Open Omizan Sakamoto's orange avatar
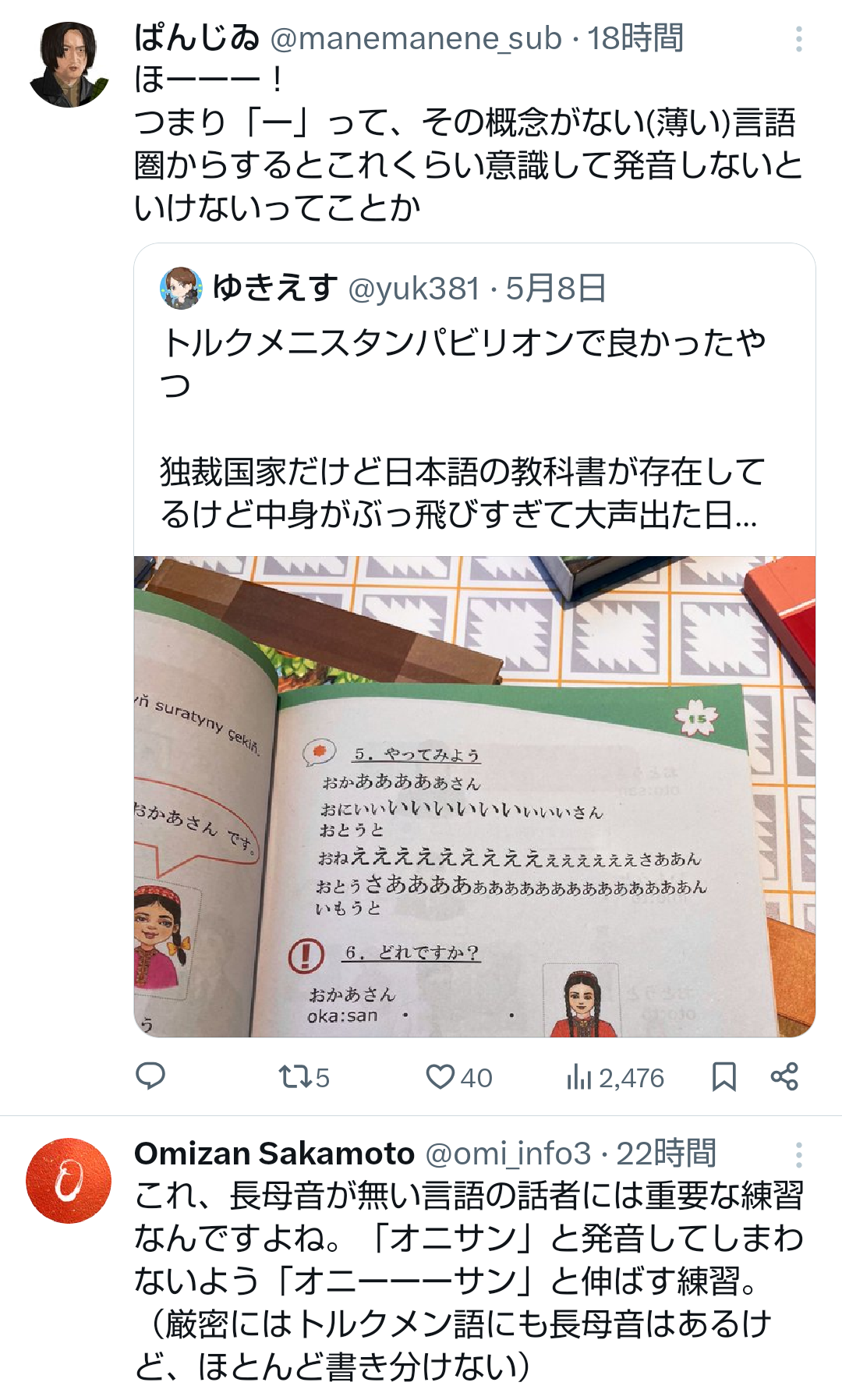The image size is (842, 1400). tap(69, 1181)
